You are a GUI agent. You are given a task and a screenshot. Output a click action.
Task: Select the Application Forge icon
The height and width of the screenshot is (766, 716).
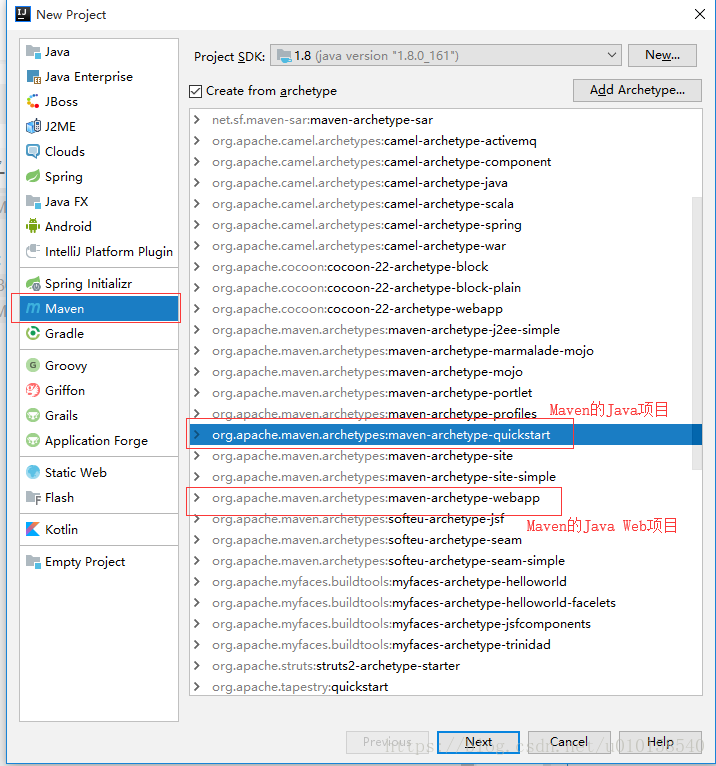point(33,440)
